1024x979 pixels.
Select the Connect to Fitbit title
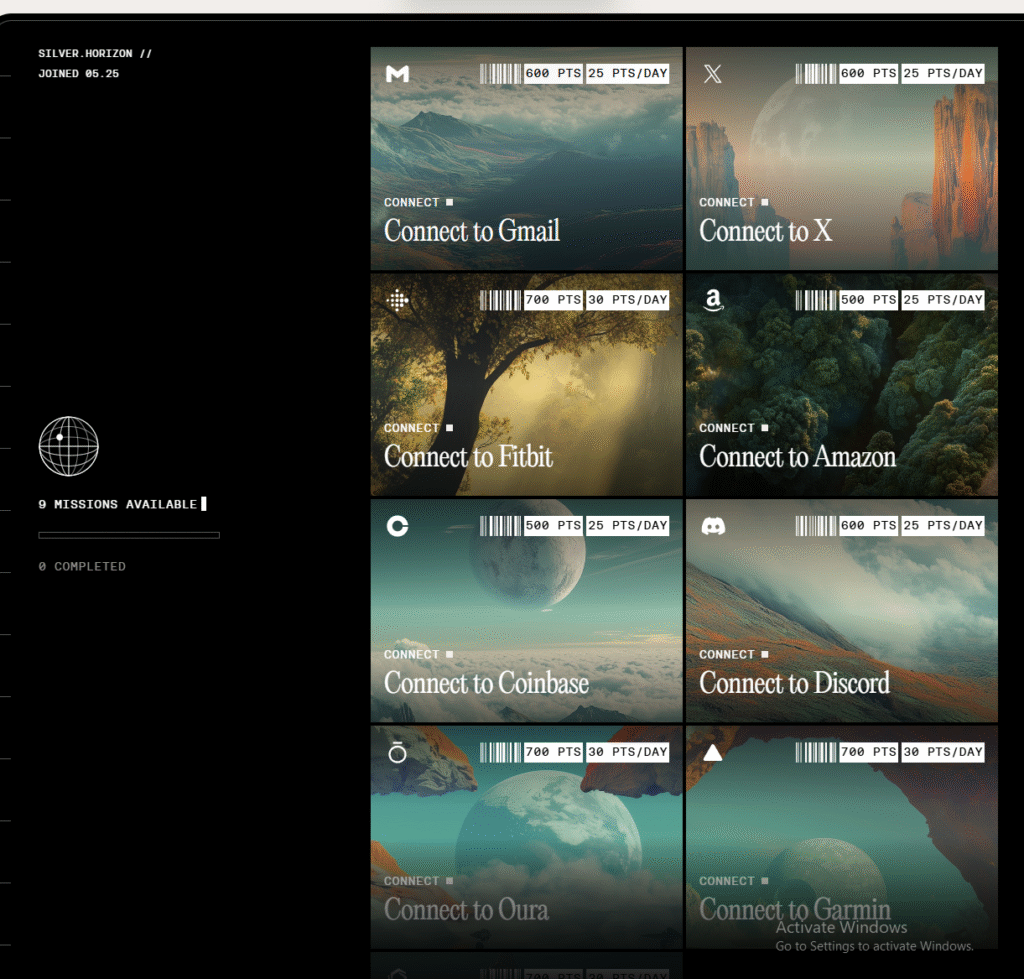[x=468, y=457]
